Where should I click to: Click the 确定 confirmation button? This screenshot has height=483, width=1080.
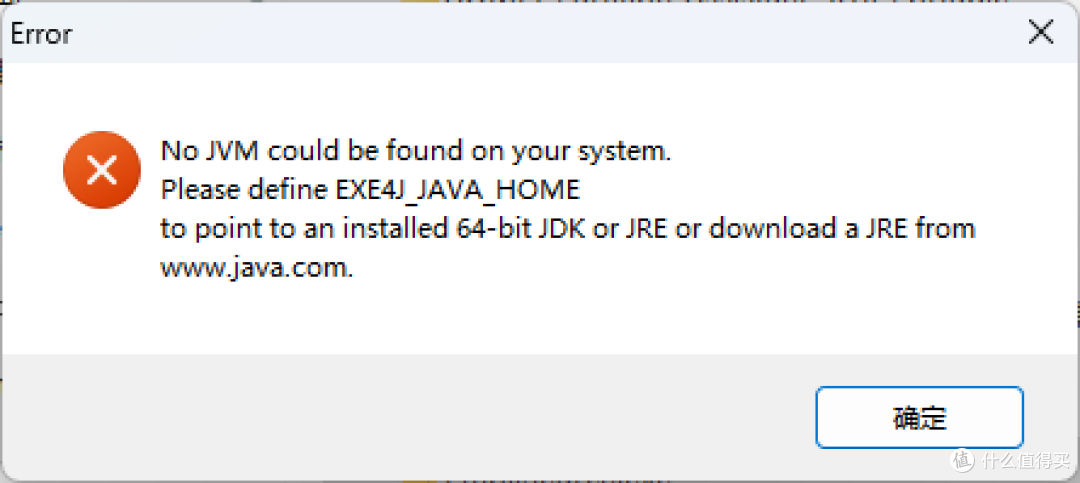(920, 418)
